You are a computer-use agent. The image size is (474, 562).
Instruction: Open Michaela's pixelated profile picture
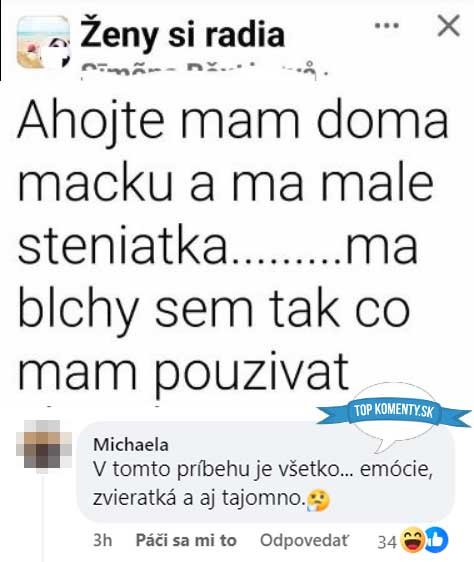point(43,445)
